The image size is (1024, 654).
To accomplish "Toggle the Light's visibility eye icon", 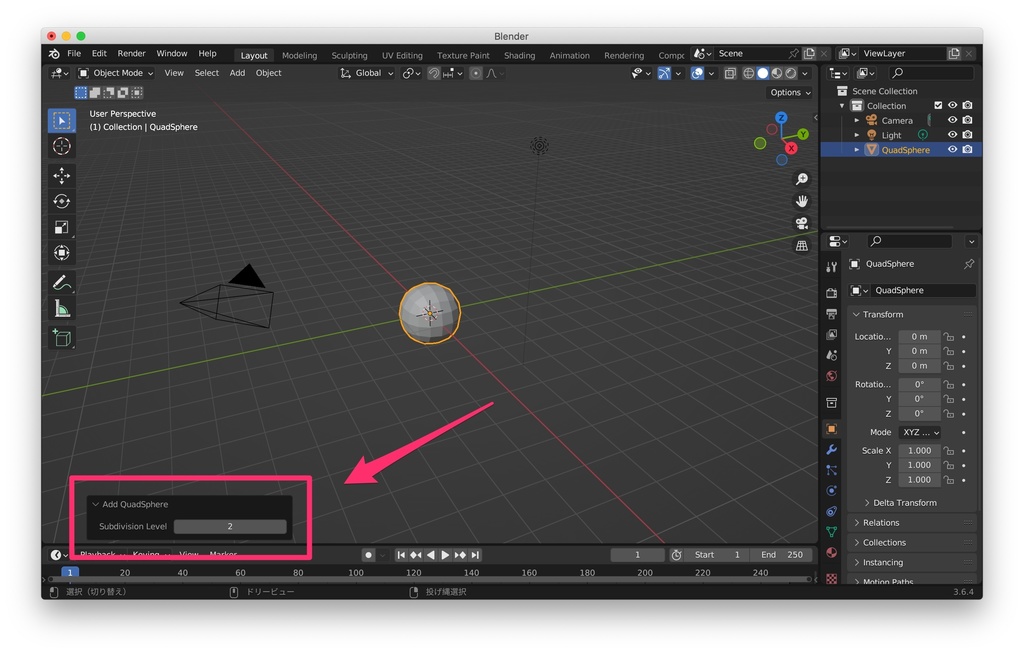I will pos(953,134).
